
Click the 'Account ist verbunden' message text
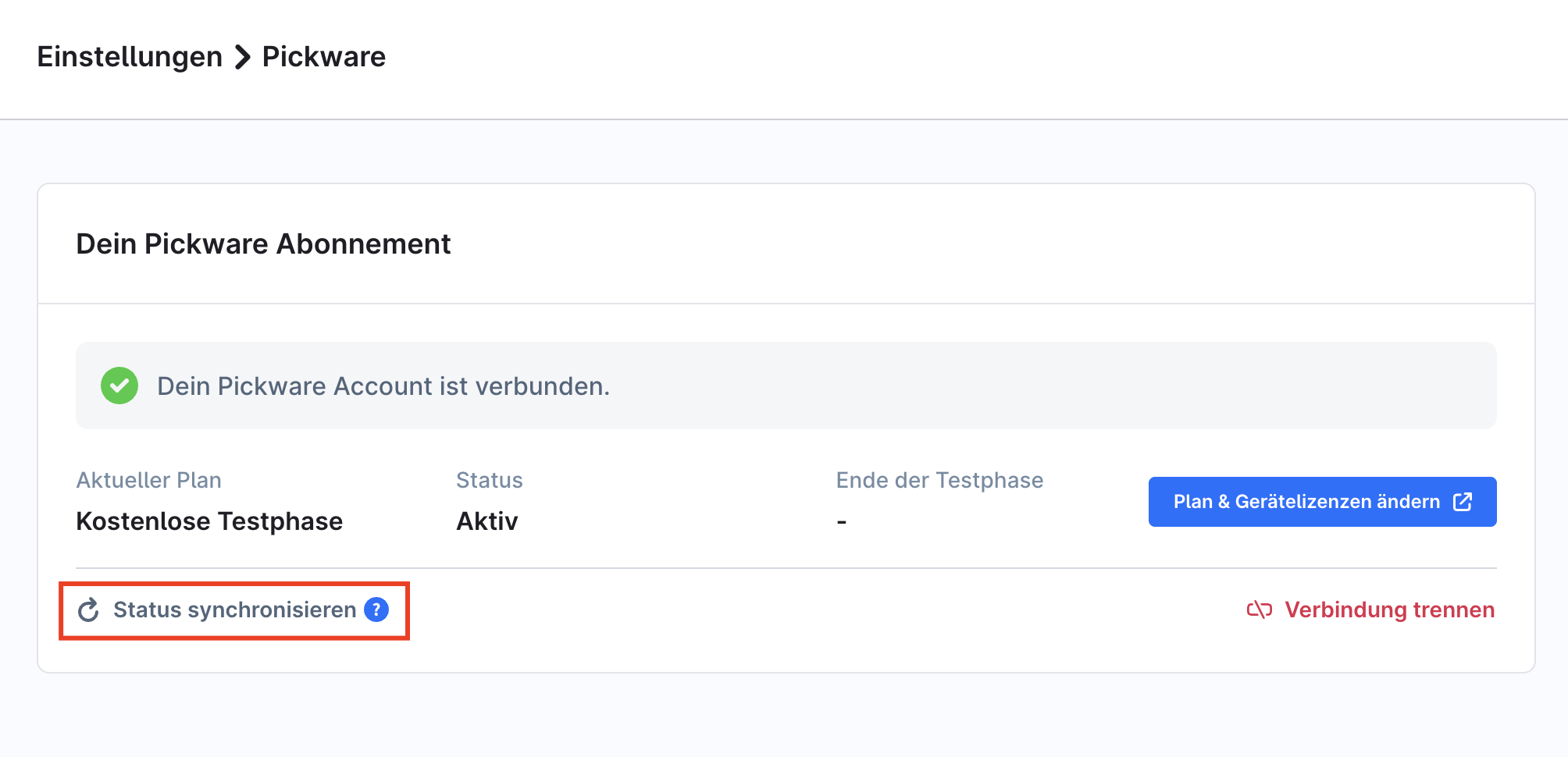coord(383,386)
